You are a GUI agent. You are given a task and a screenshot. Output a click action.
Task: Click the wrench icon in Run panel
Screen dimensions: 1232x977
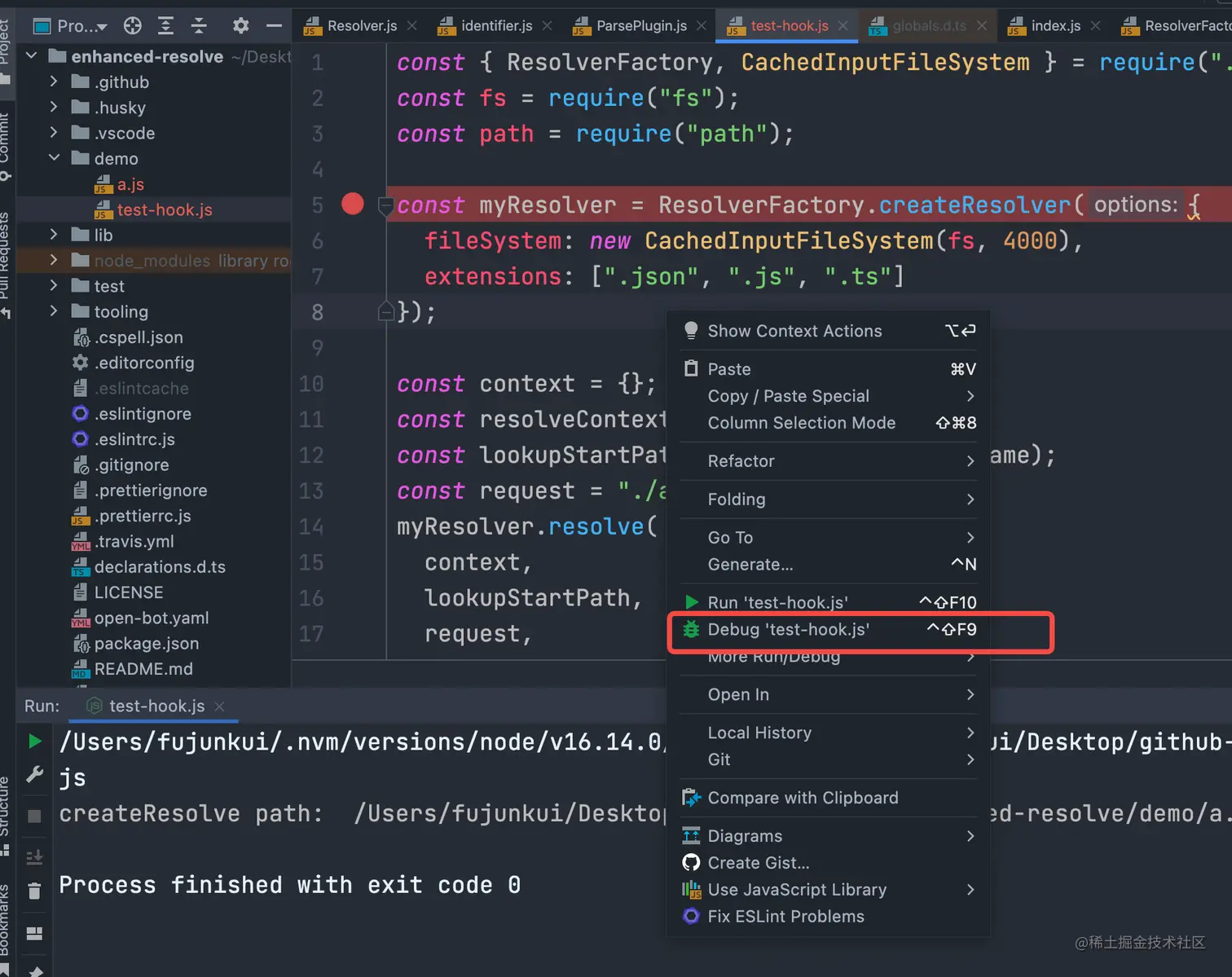click(34, 775)
